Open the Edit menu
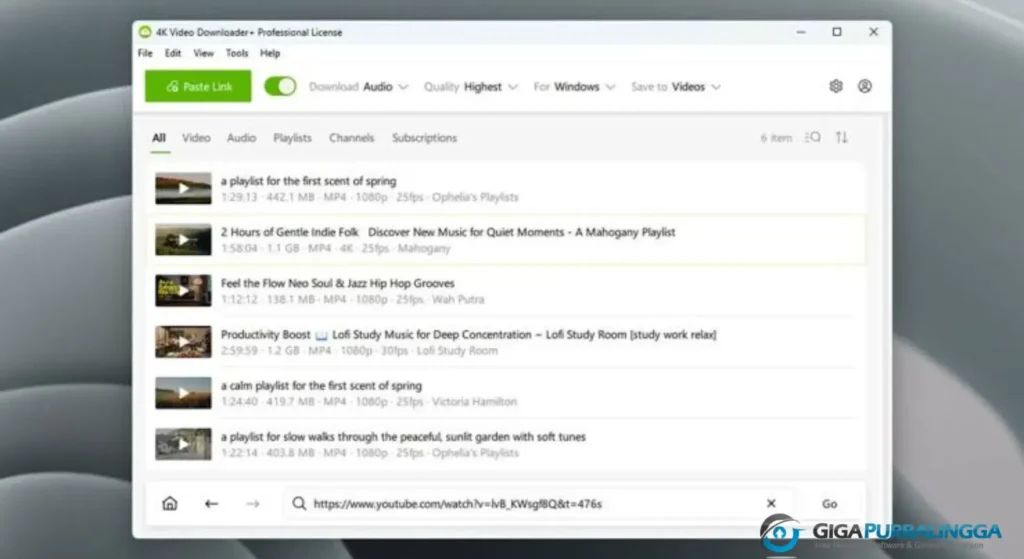Viewport: 1024px width, 559px height. click(173, 54)
